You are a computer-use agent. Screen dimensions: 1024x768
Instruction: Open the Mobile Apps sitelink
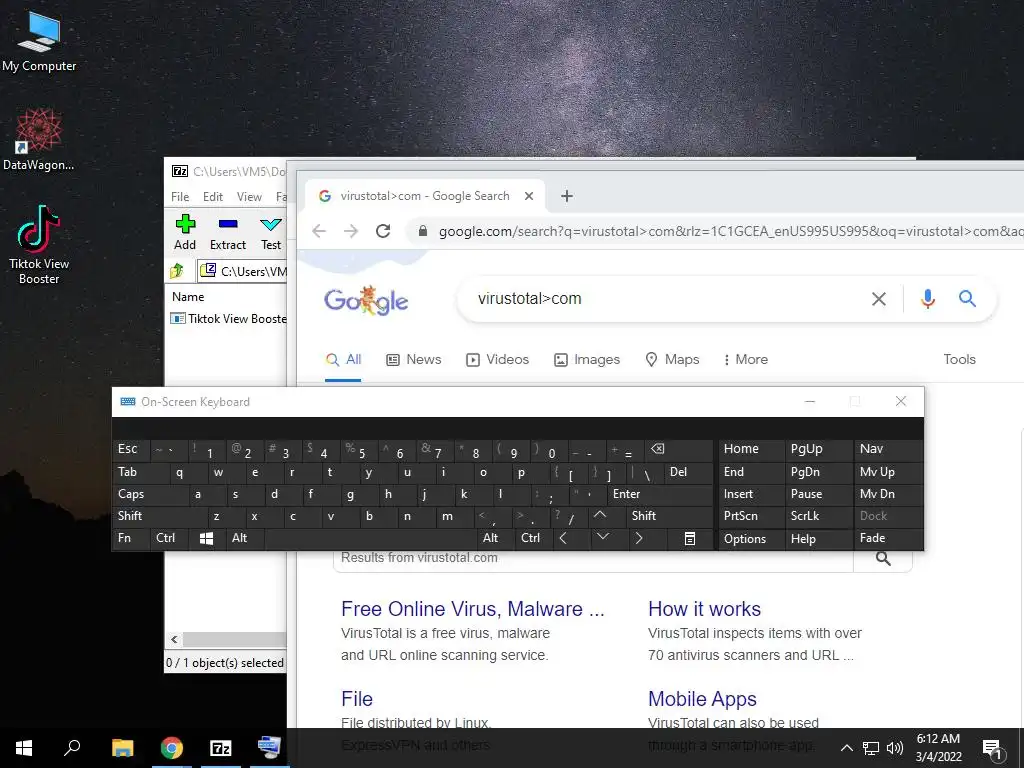702,699
